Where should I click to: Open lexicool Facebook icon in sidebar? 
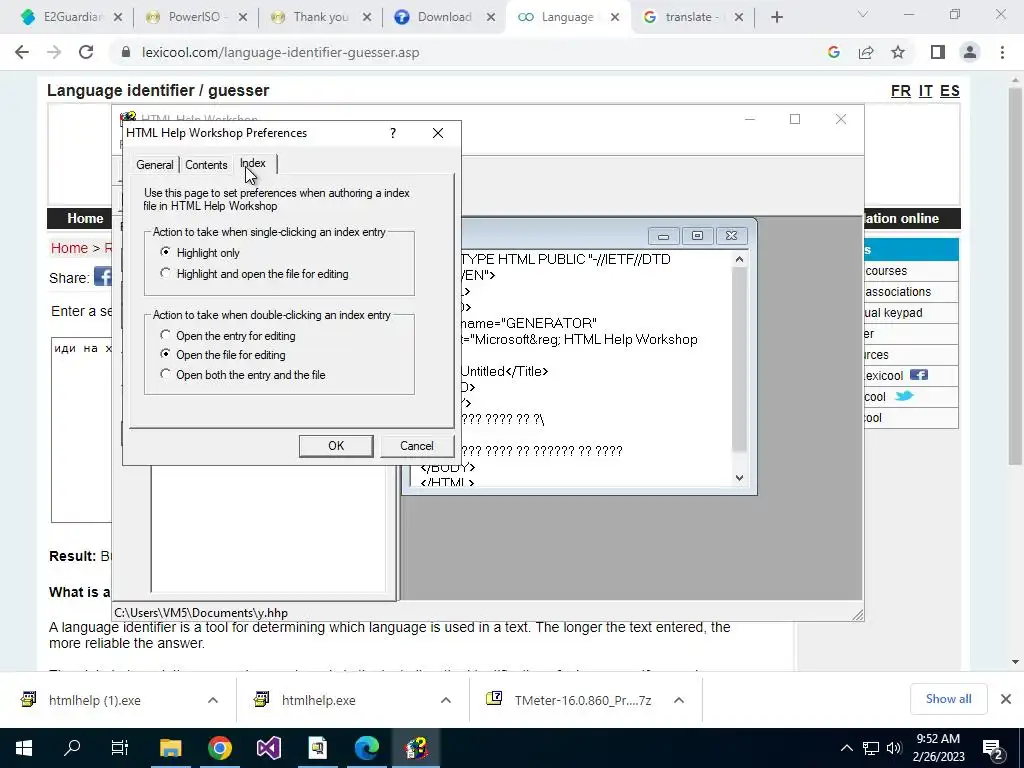(x=919, y=375)
